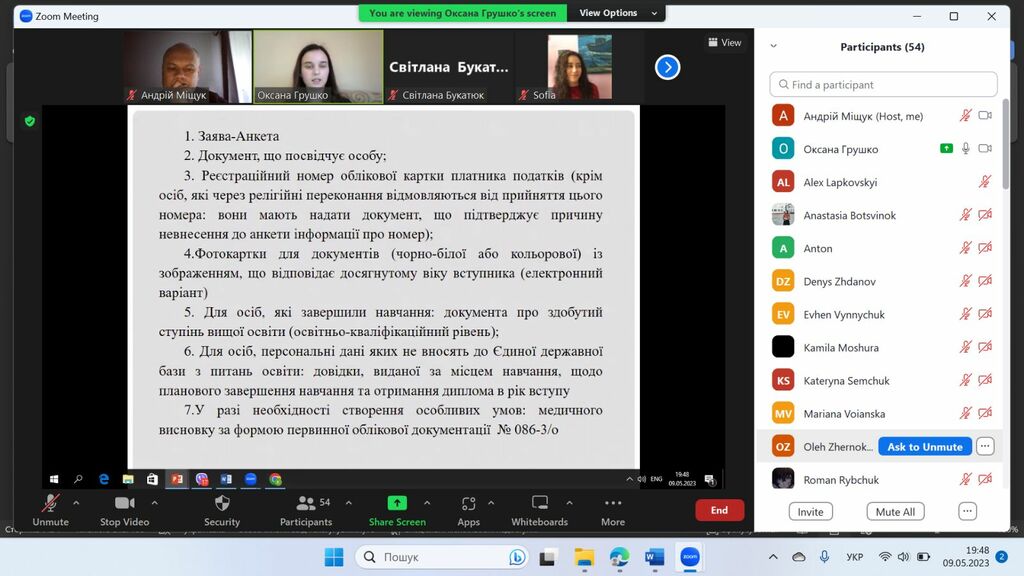
Task: Open the View layout menu
Action: [x=725, y=42]
